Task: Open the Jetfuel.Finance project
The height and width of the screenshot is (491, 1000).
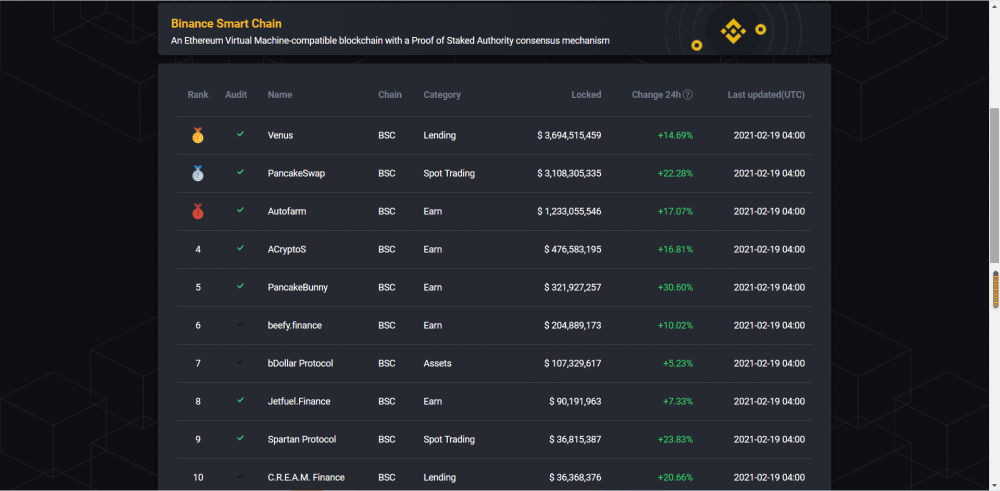Action: coord(299,402)
